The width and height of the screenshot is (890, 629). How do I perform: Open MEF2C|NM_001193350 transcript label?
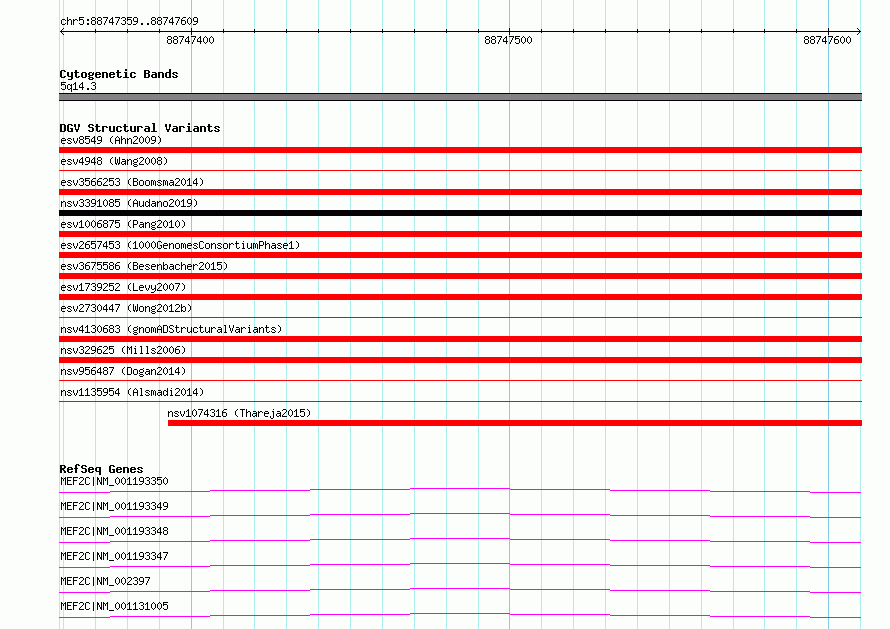114,481
